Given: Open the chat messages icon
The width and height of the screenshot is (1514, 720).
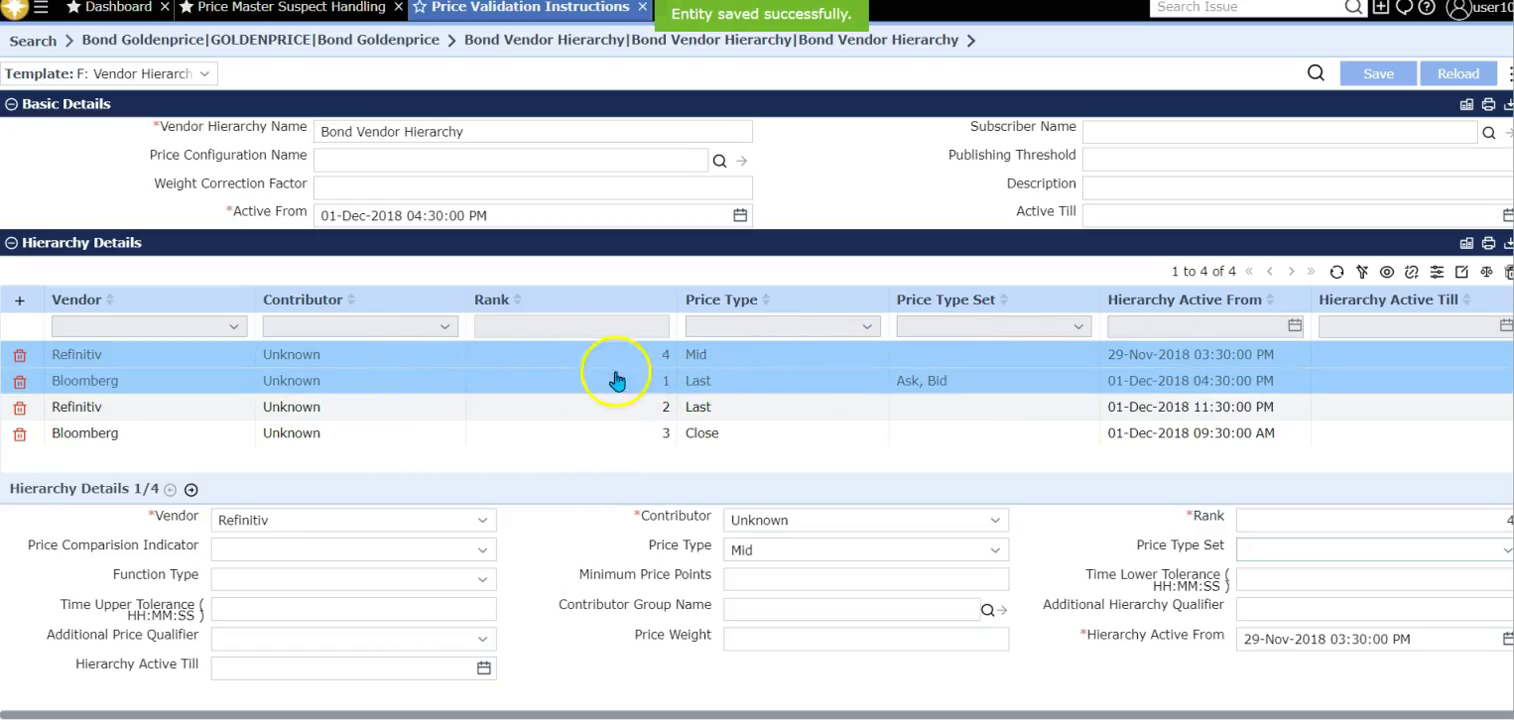Looking at the screenshot, I should click(x=1404, y=7).
